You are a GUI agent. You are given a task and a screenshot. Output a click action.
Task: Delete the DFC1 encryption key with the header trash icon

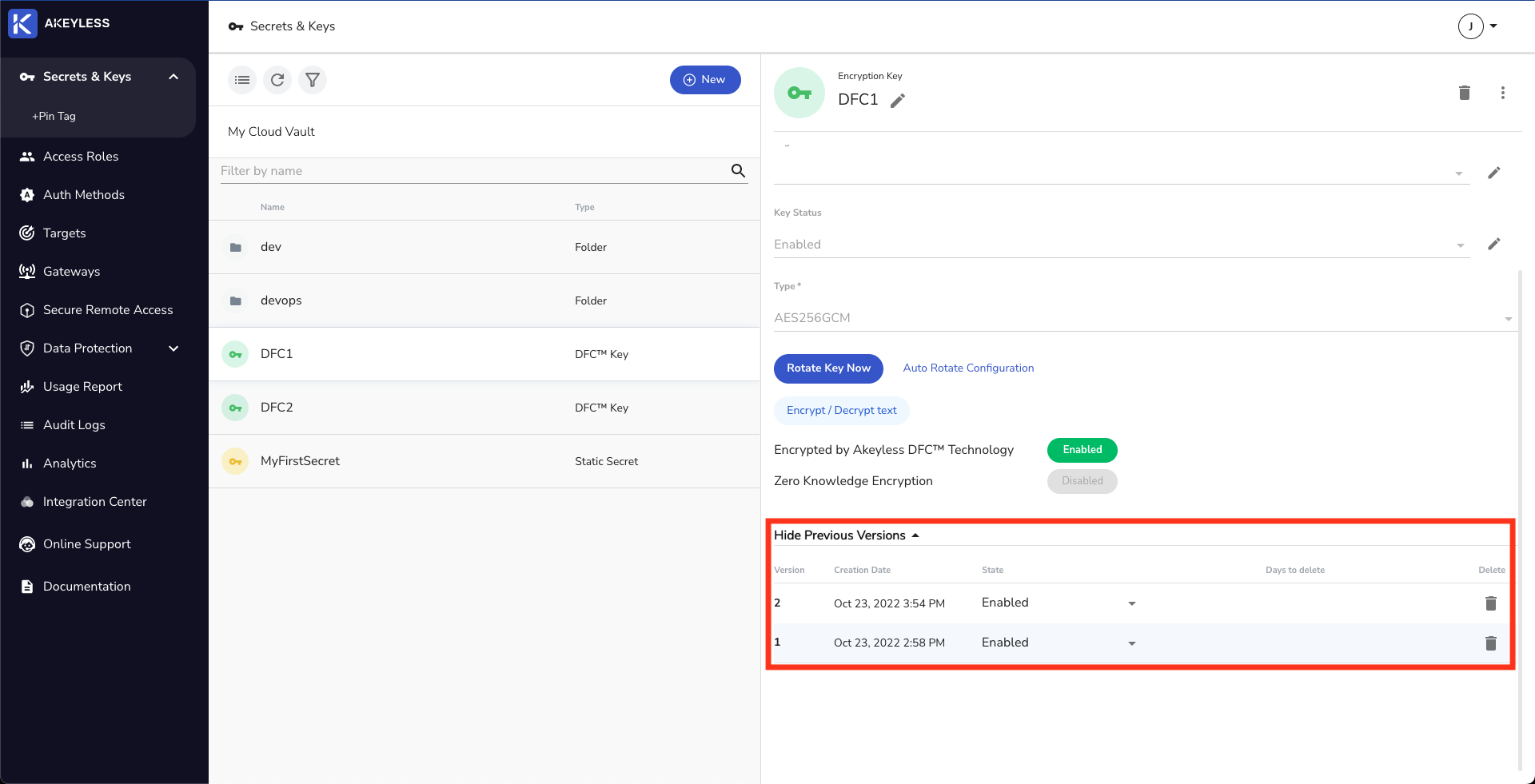(1465, 93)
